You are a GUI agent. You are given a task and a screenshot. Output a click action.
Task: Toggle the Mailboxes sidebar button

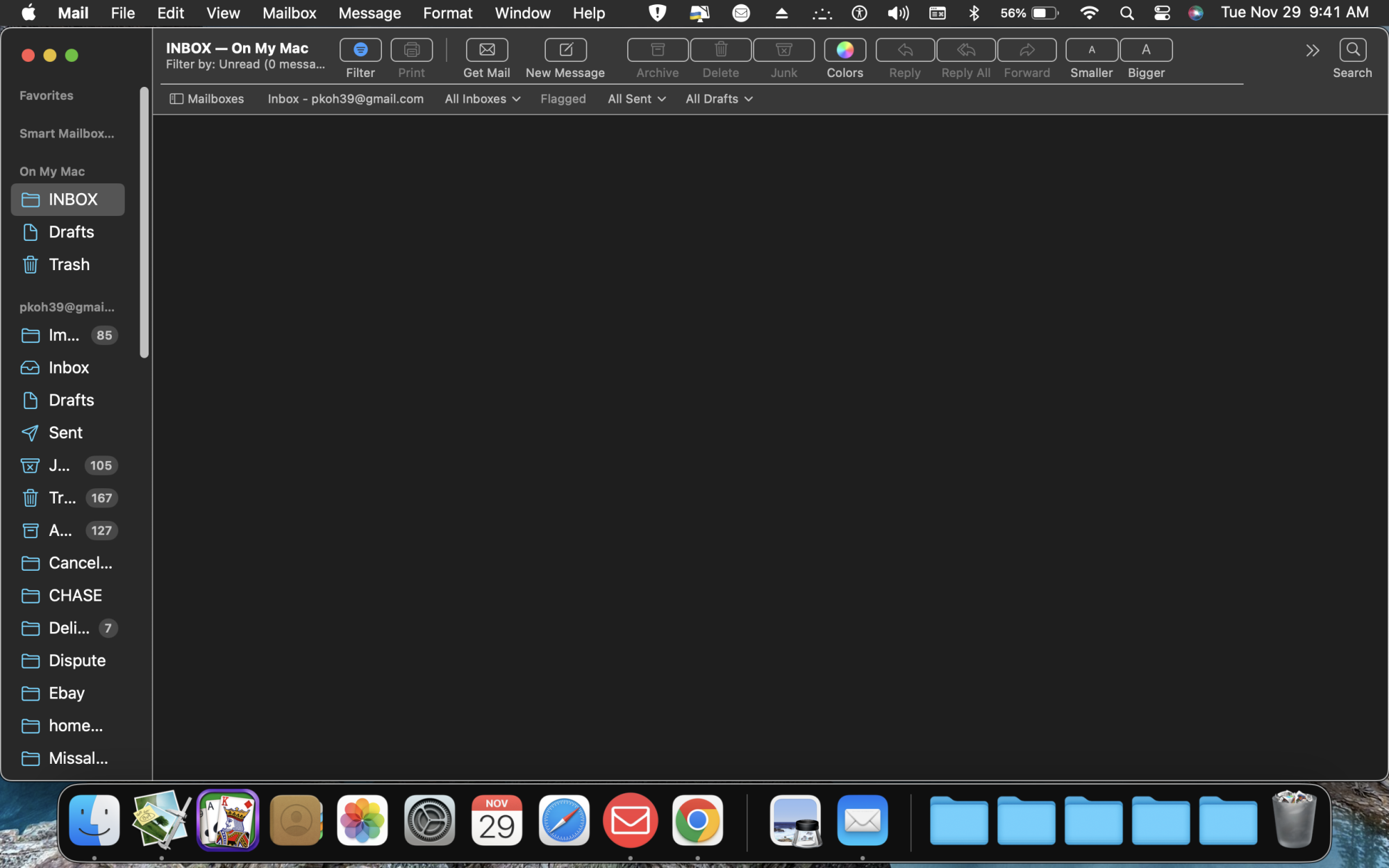[207, 99]
